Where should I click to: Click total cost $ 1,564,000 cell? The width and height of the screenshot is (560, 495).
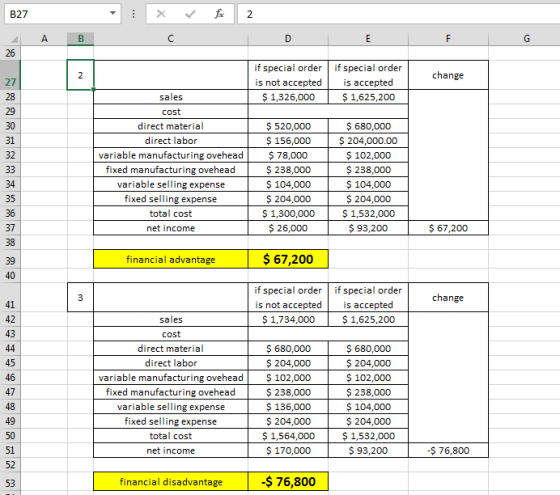[x=288, y=436]
